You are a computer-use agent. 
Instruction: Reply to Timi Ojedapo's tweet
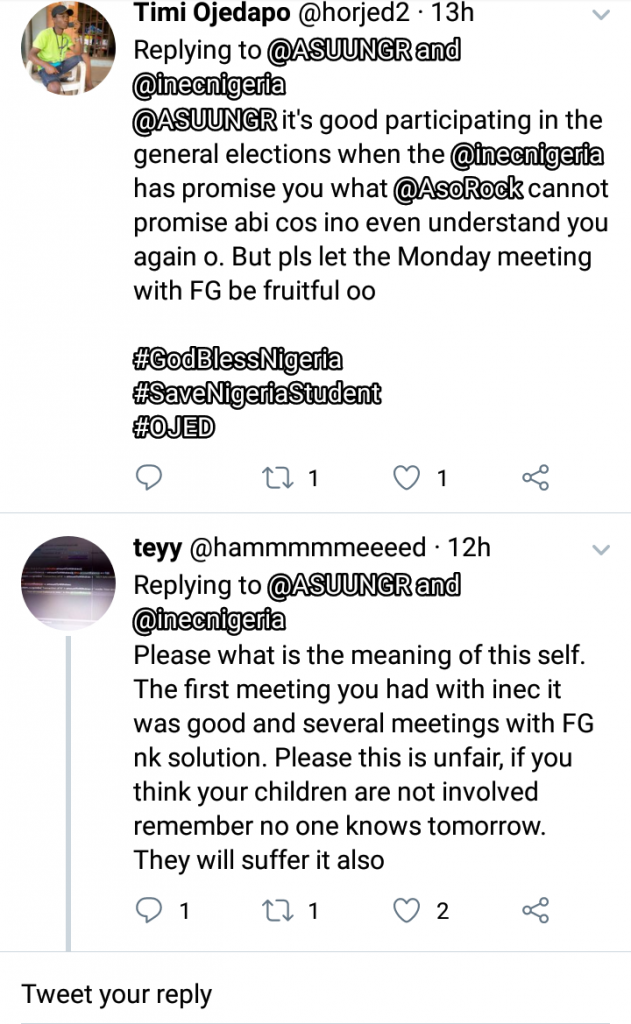click(x=148, y=478)
